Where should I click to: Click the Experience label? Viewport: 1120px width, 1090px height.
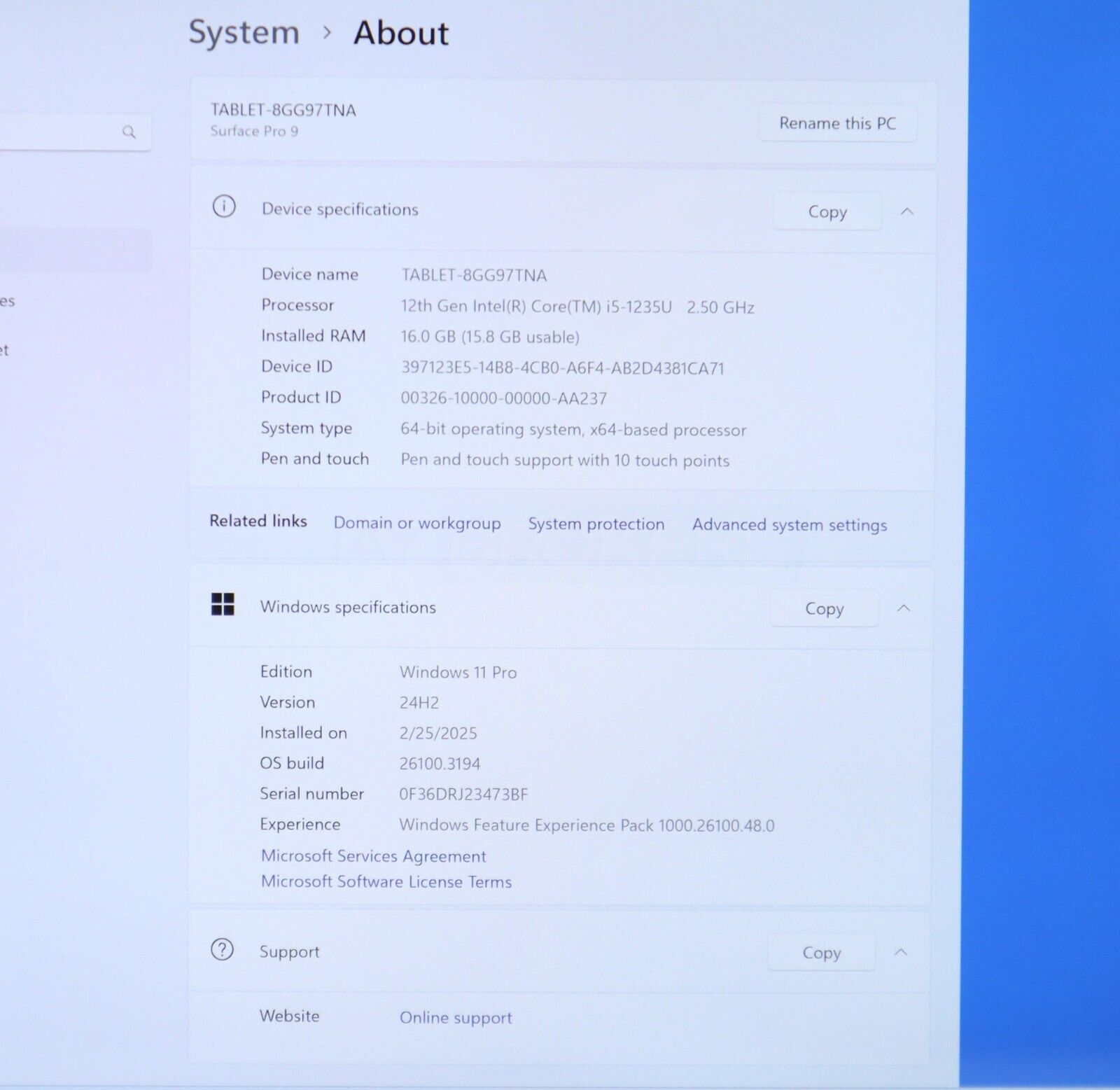tap(300, 825)
